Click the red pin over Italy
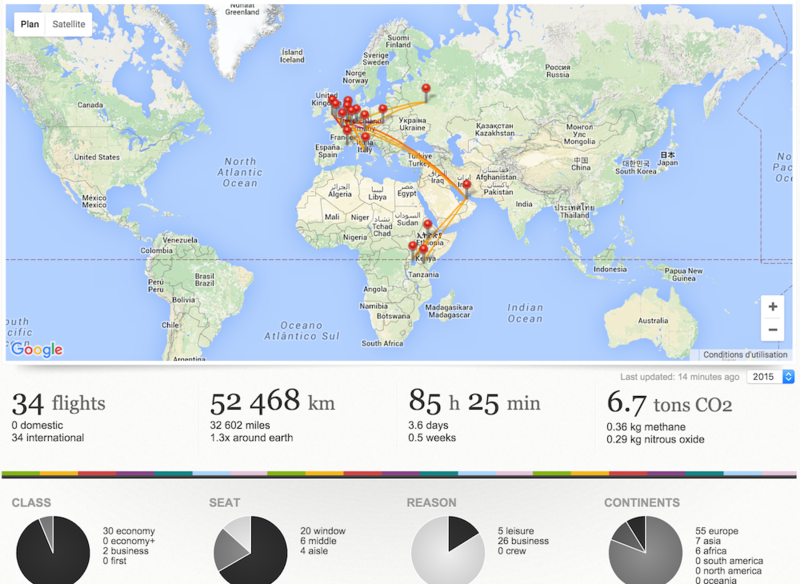The width and height of the screenshot is (800, 584). pos(365,140)
